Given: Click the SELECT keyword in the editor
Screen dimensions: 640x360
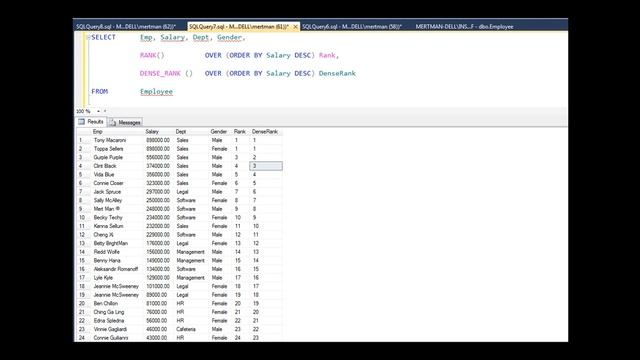Looking at the screenshot, I should coord(103,37).
